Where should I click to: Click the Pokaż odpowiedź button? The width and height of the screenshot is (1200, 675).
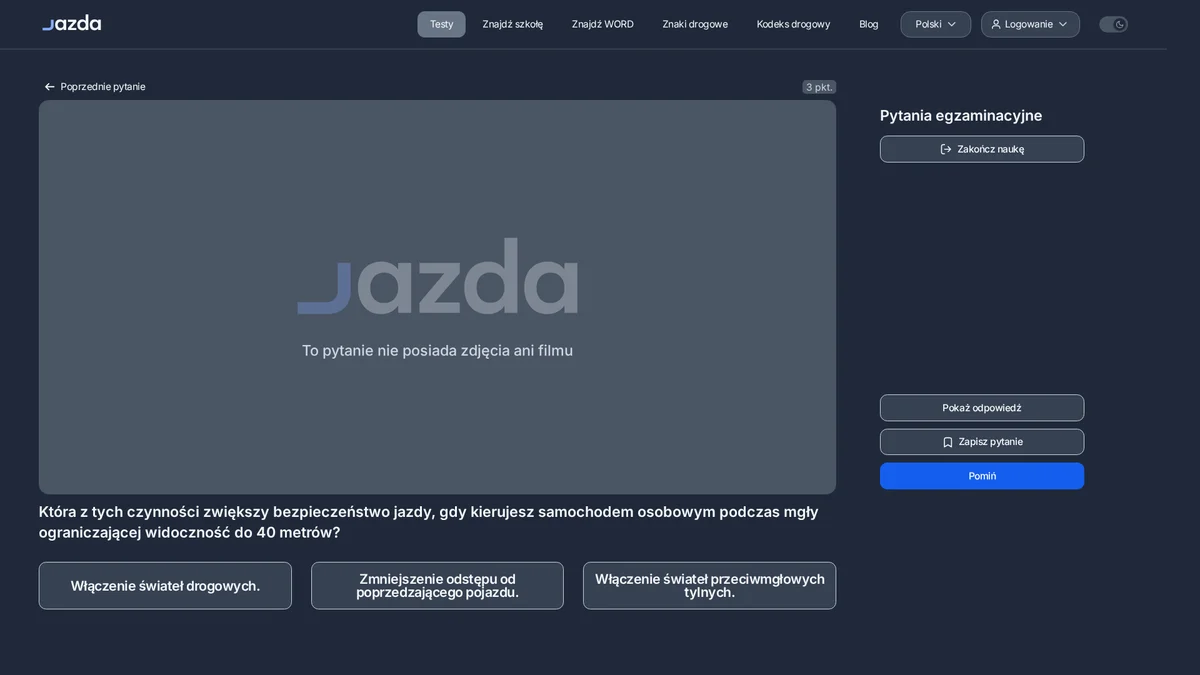pos(982,408)
